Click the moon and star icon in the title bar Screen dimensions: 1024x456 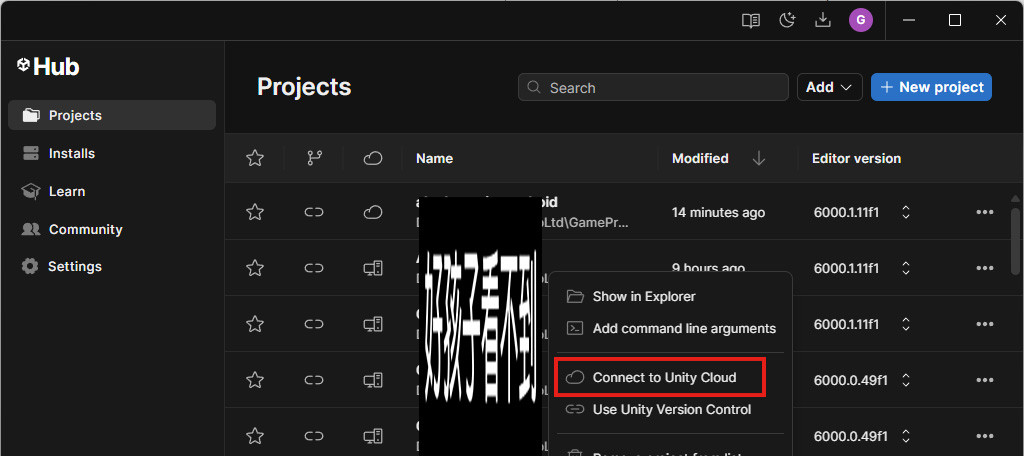(788, 20)
